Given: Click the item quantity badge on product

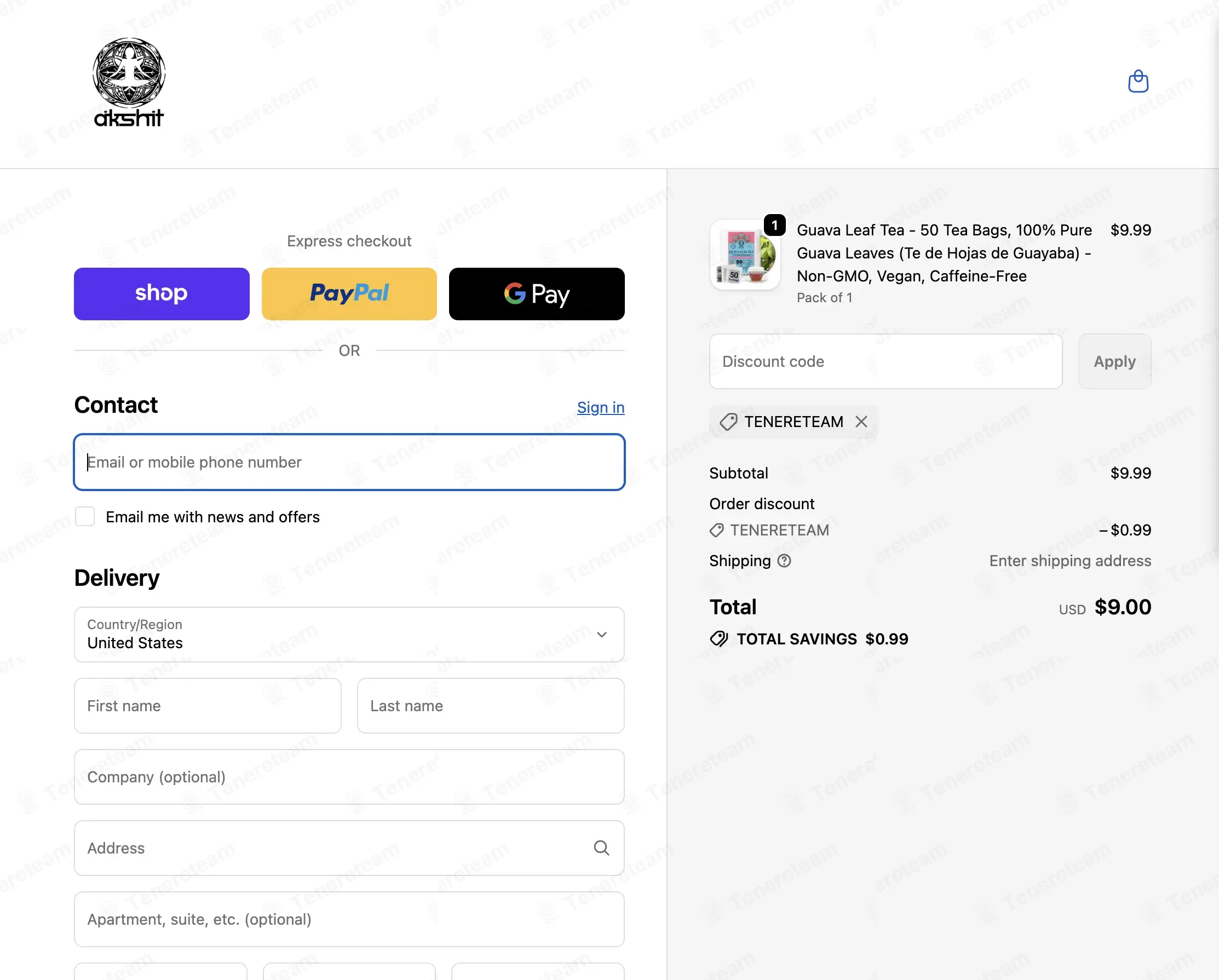Looking at the screenshot, I should click(774, 225).
